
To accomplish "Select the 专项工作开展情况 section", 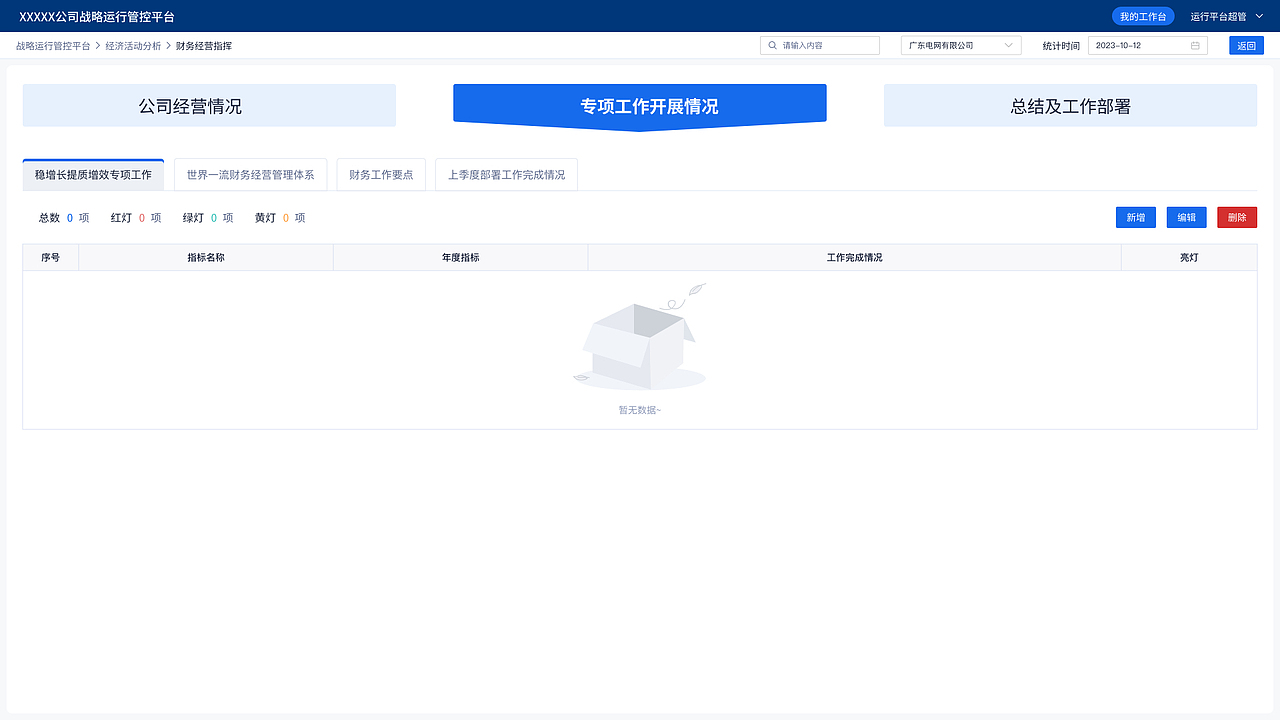I will (640, 106).
